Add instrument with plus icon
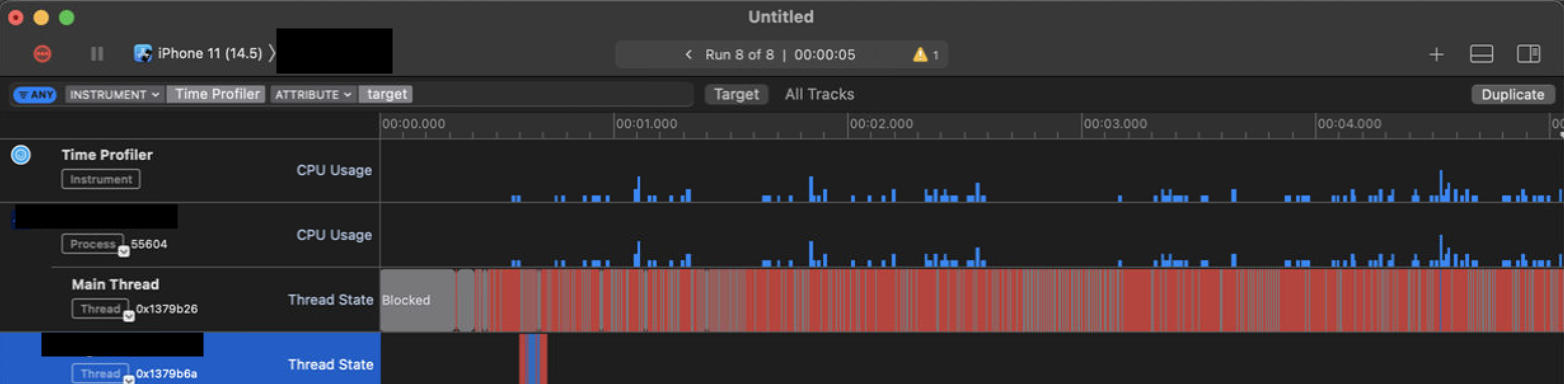This screenshot has width=1564, height=384. (1436, 54)
